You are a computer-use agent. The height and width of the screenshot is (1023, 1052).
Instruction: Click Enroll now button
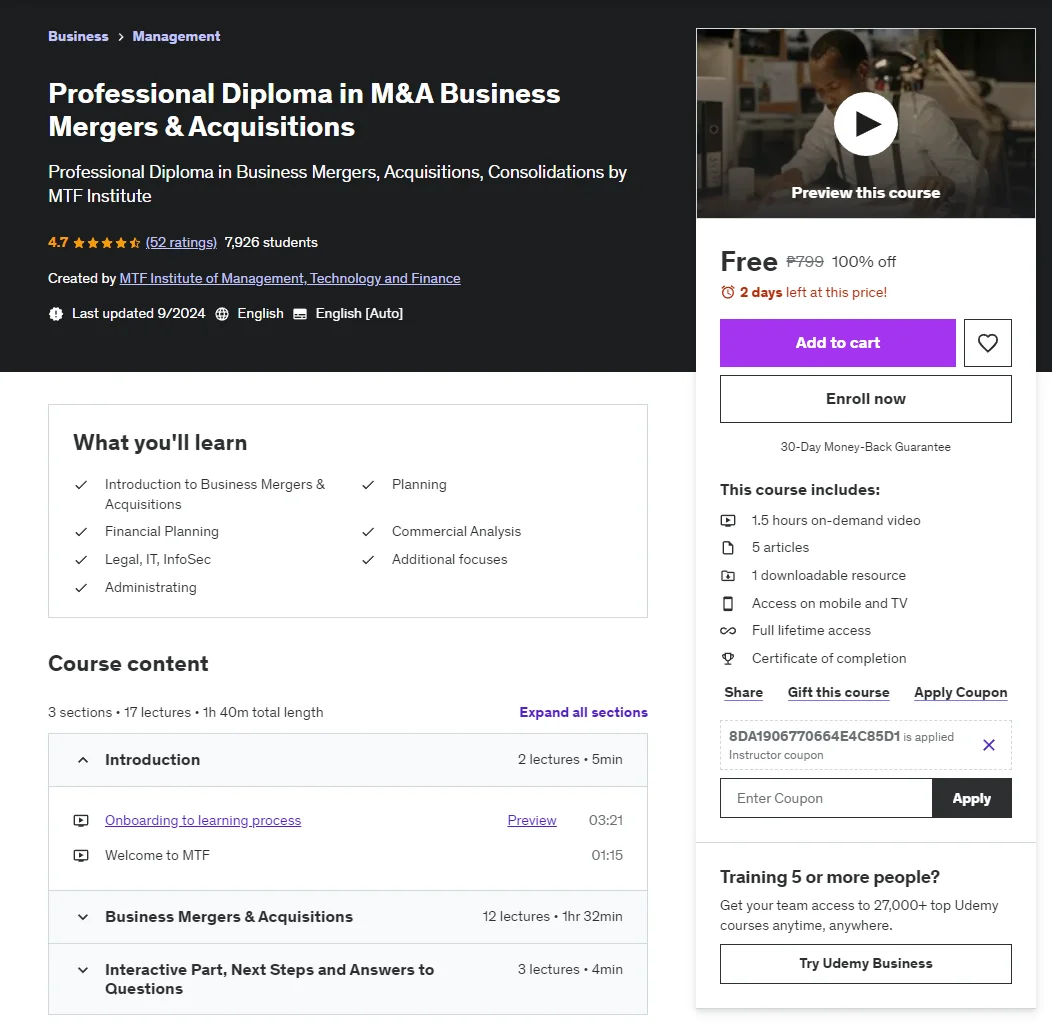click(865, 399)
